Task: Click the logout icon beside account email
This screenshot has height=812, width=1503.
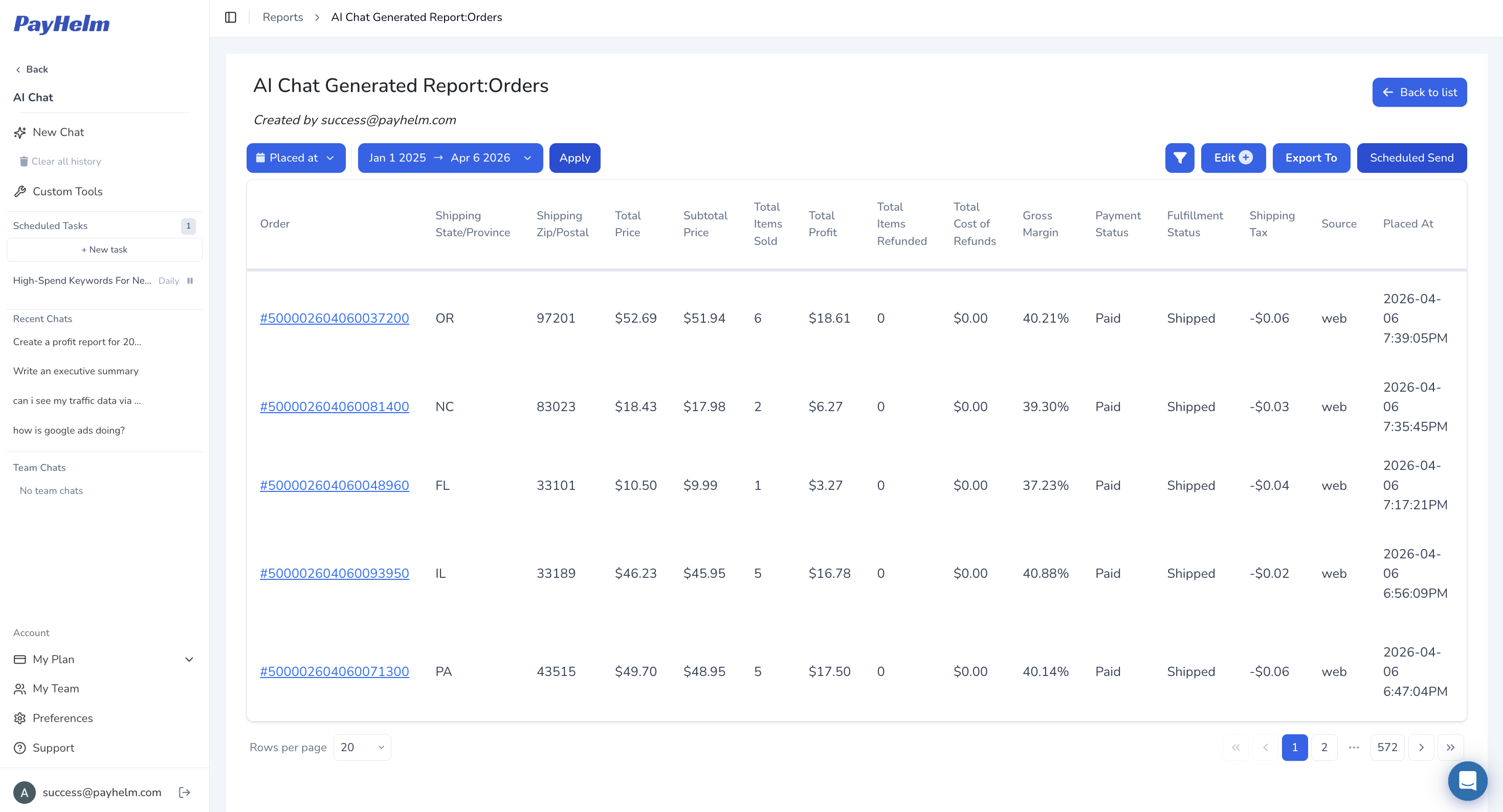Action: pyautogui.click(x=184, y=792)
